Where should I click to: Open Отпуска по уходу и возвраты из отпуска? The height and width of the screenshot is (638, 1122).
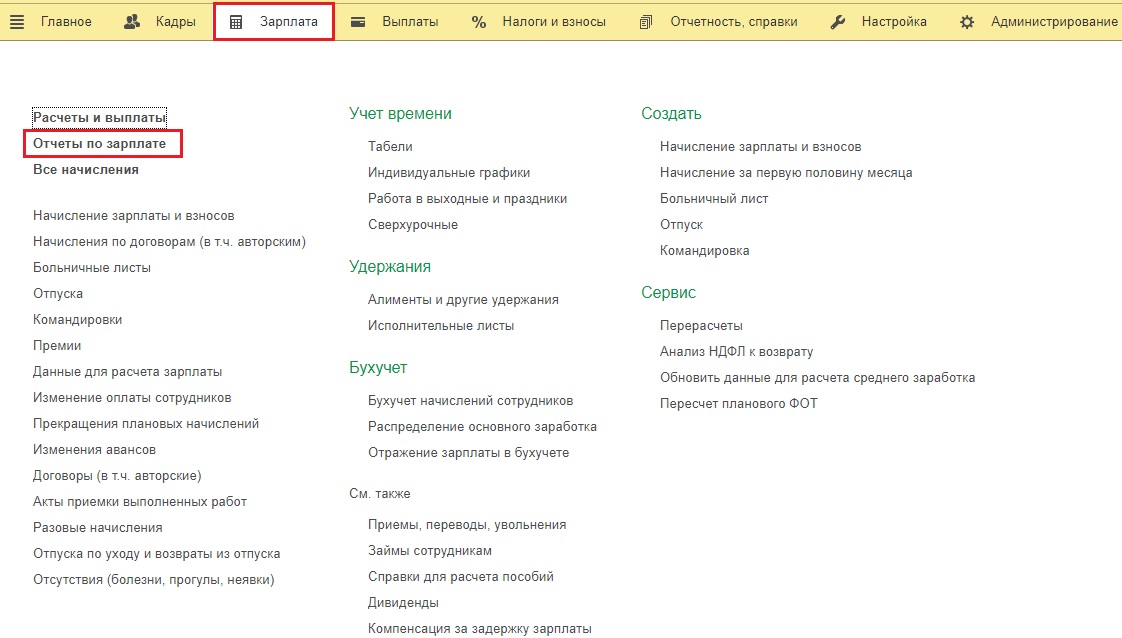[x=157, y=554]
